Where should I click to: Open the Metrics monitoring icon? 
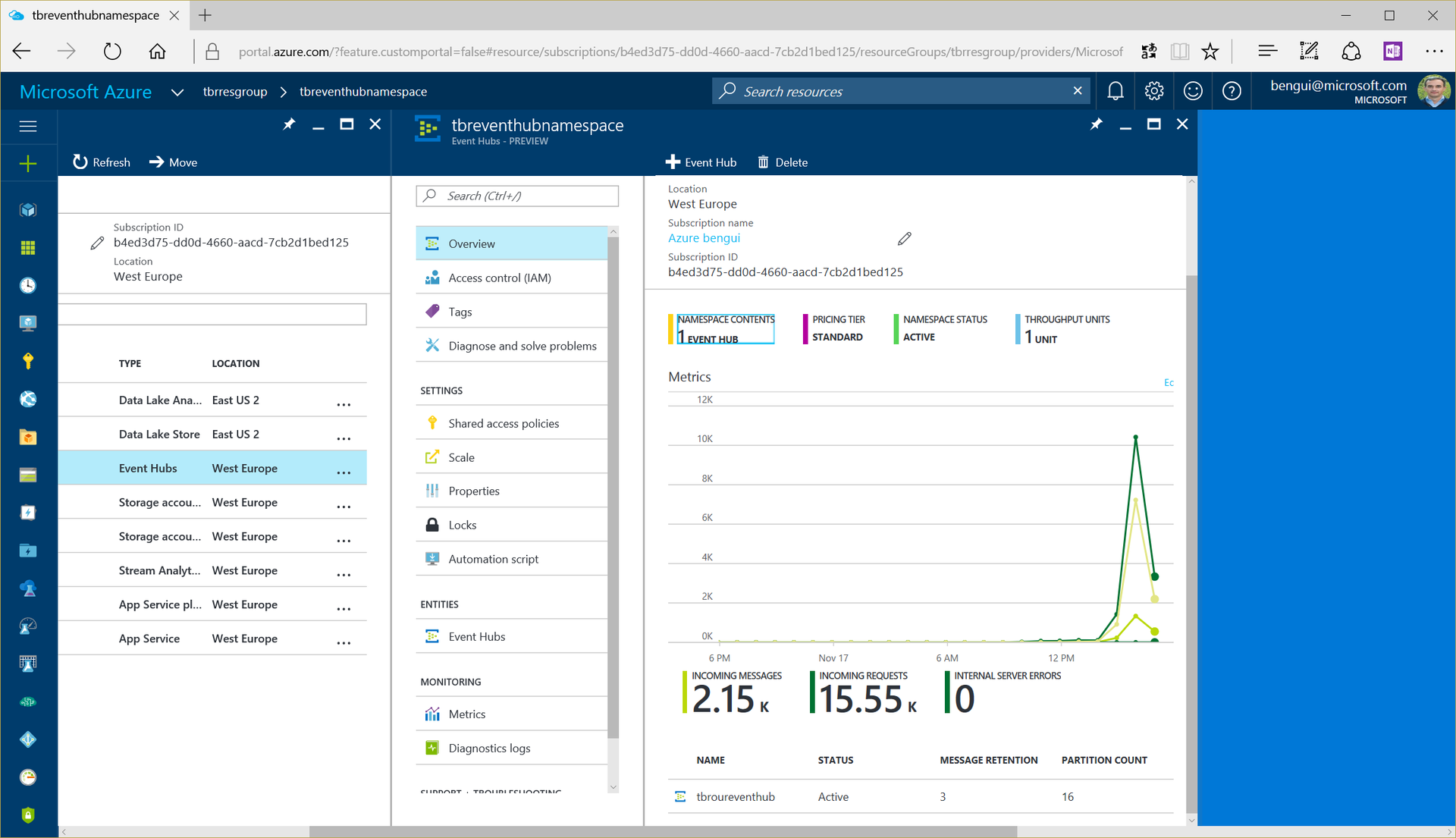click(x=432, y=713)
